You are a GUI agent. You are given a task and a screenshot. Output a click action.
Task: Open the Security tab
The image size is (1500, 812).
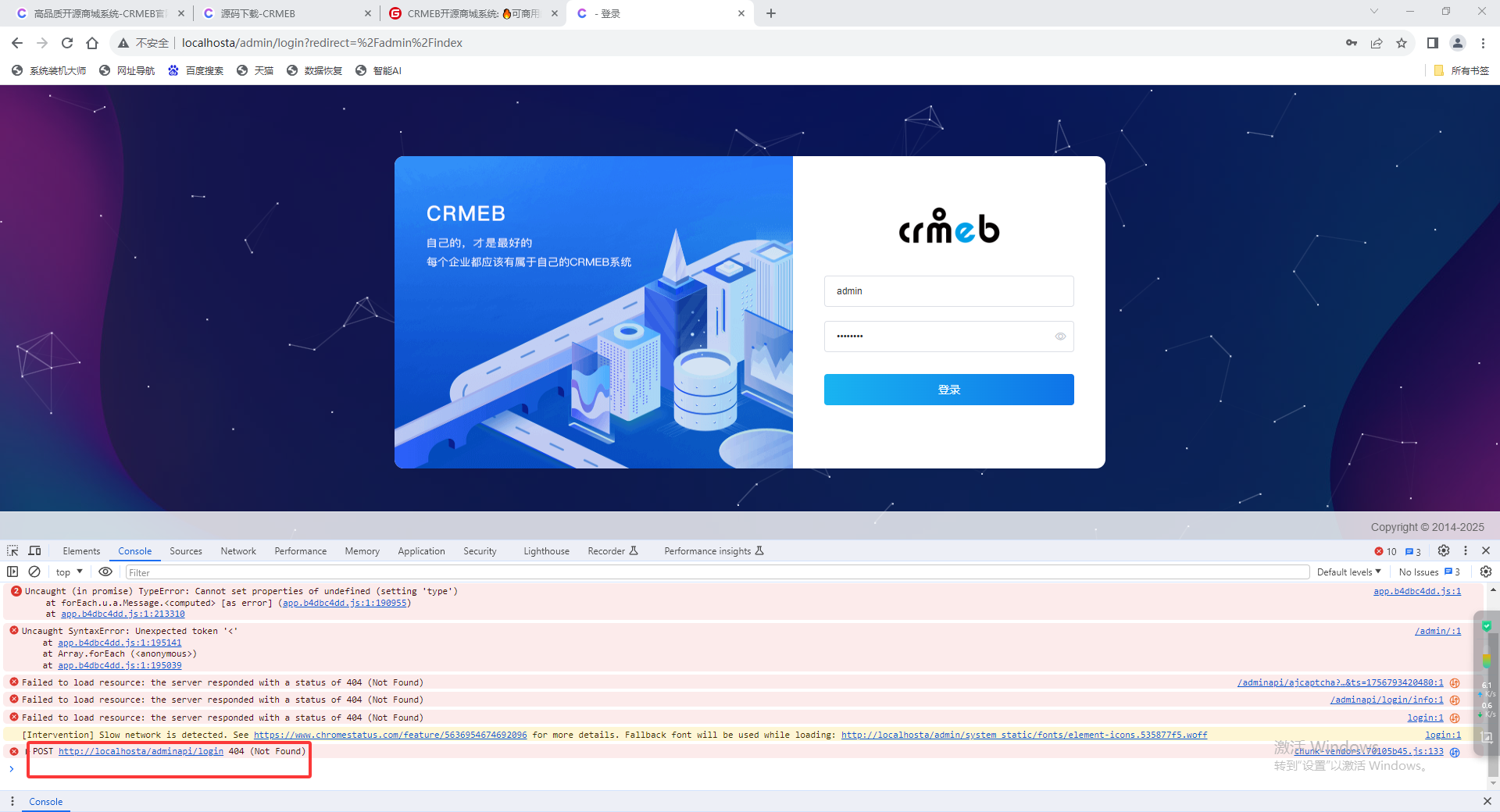coord(480,551)
